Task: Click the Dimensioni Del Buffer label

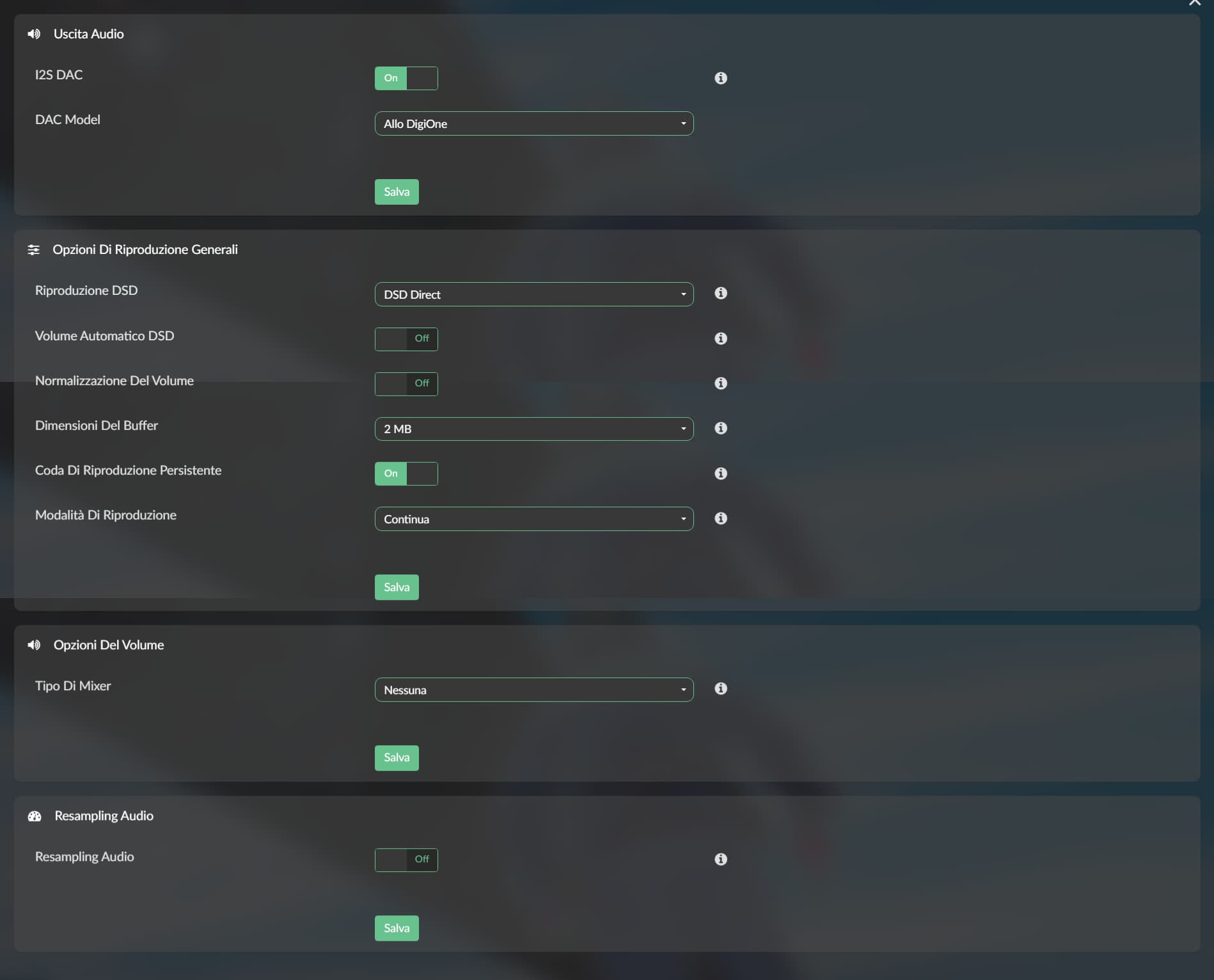Action: pos(97,425)
